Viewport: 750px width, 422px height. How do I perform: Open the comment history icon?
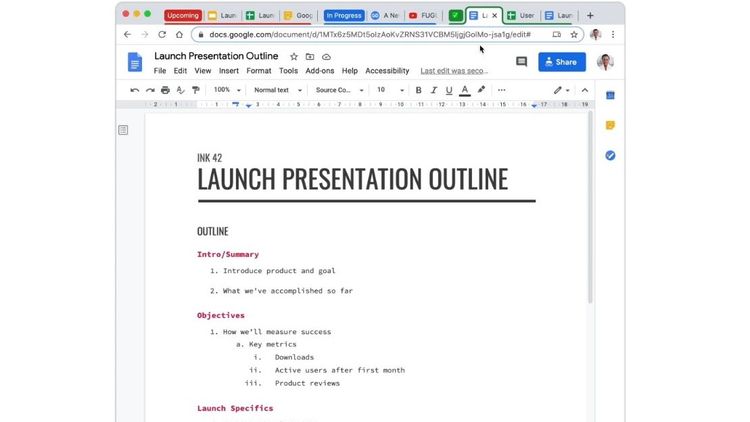coord(521,62)
